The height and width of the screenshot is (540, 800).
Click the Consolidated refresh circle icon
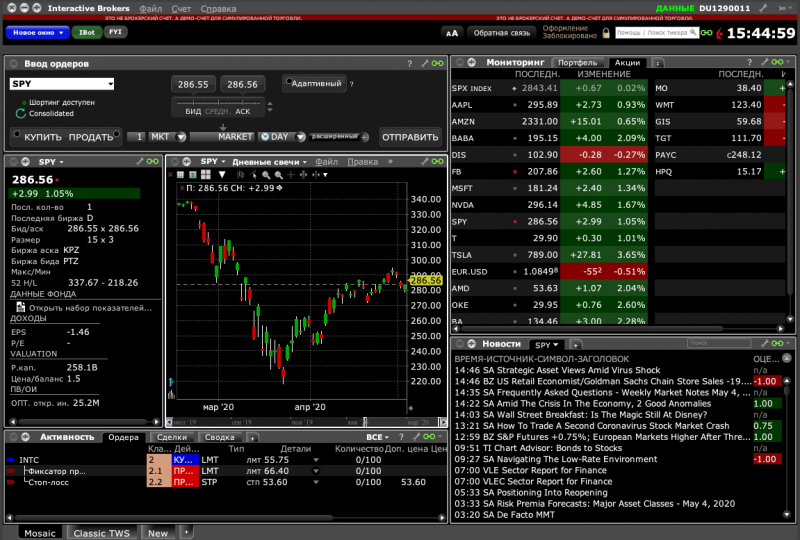pos(19,114)
